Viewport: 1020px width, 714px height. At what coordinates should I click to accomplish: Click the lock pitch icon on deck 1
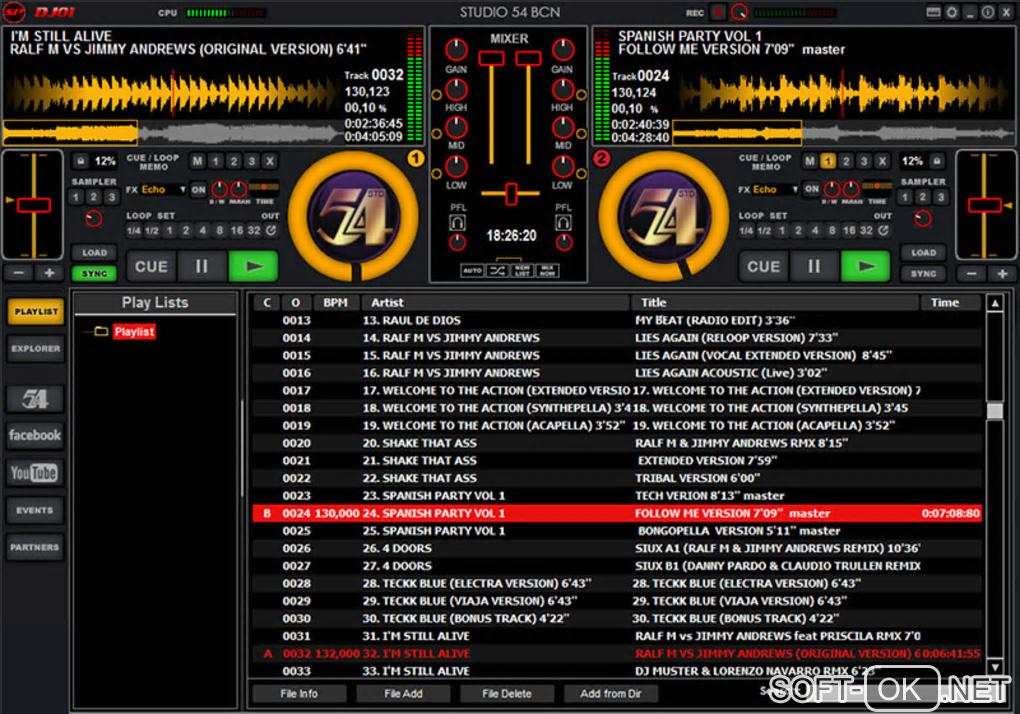[x=81, y=161]
